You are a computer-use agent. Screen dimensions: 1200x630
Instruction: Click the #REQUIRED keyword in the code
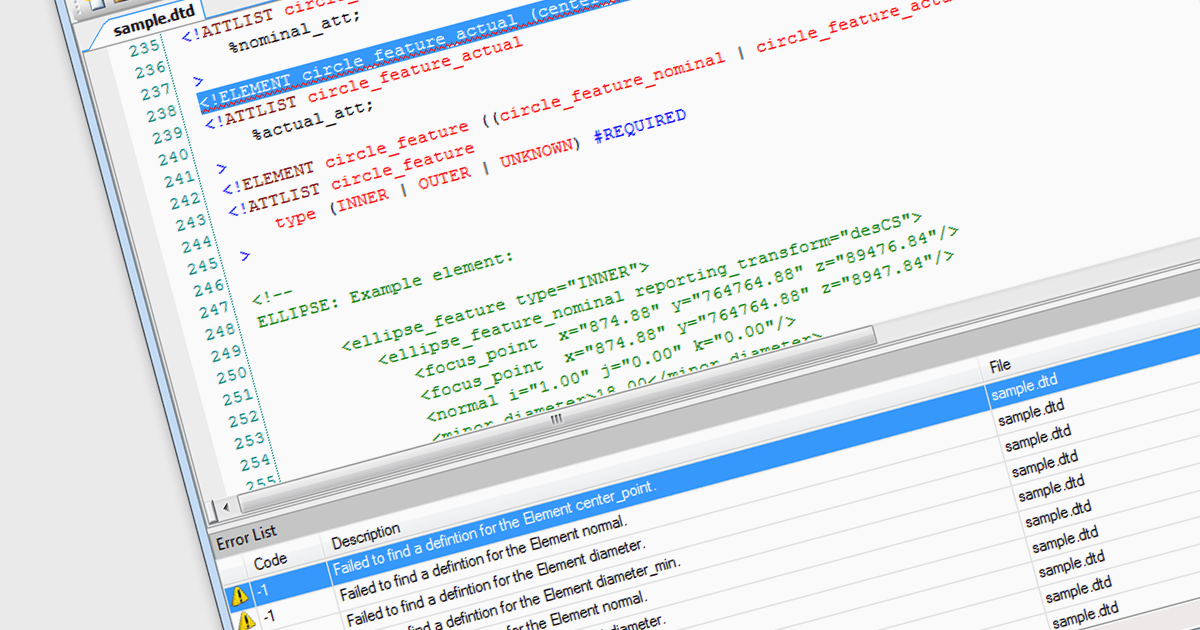(x=639, y=126)
